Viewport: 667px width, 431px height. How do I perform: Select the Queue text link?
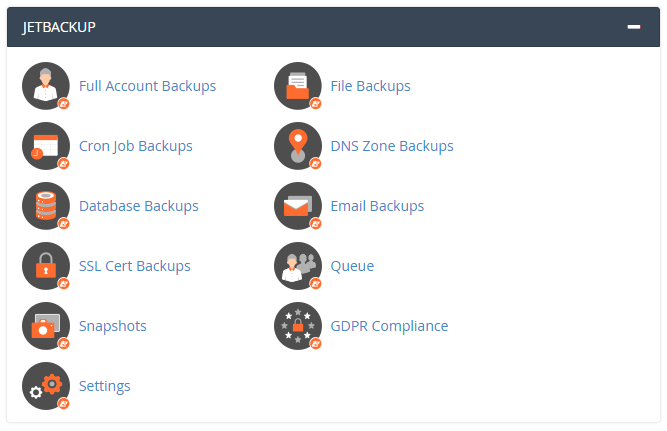click(352, 266)
